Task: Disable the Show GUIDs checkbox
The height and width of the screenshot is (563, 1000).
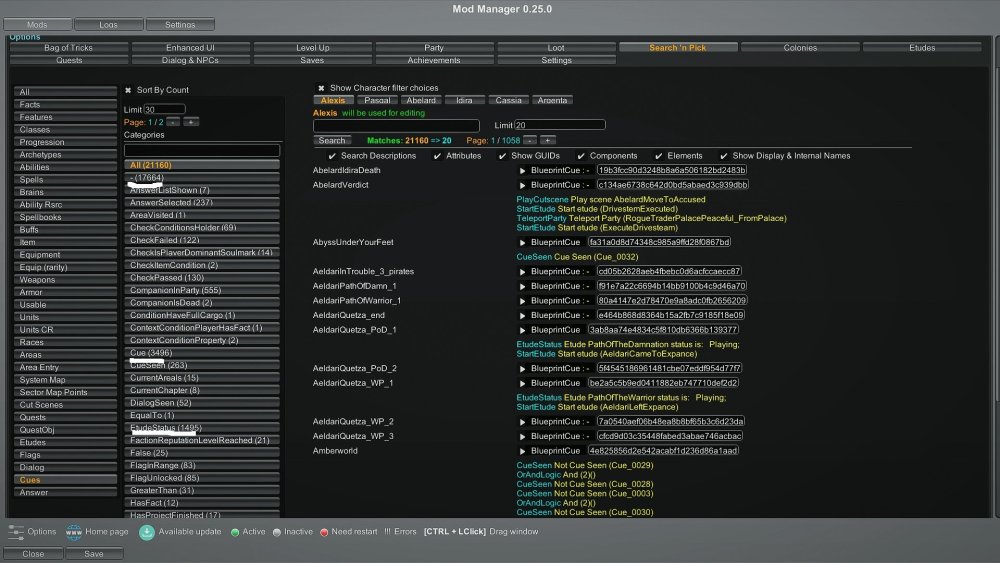Action: tap(503, 156)
